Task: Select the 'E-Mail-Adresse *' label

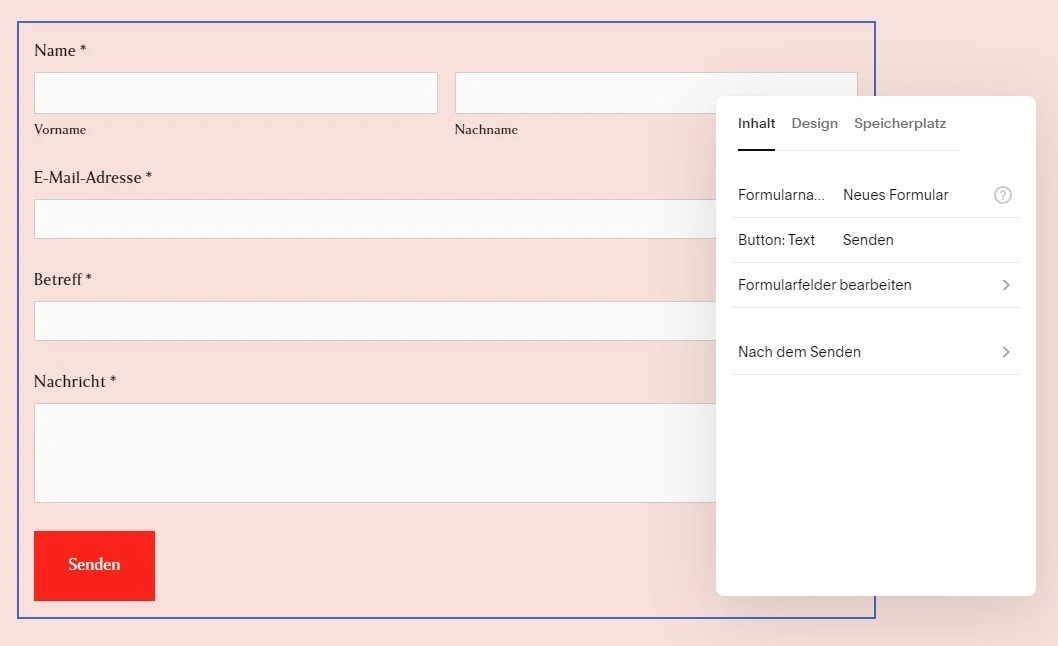Action: 92,178
